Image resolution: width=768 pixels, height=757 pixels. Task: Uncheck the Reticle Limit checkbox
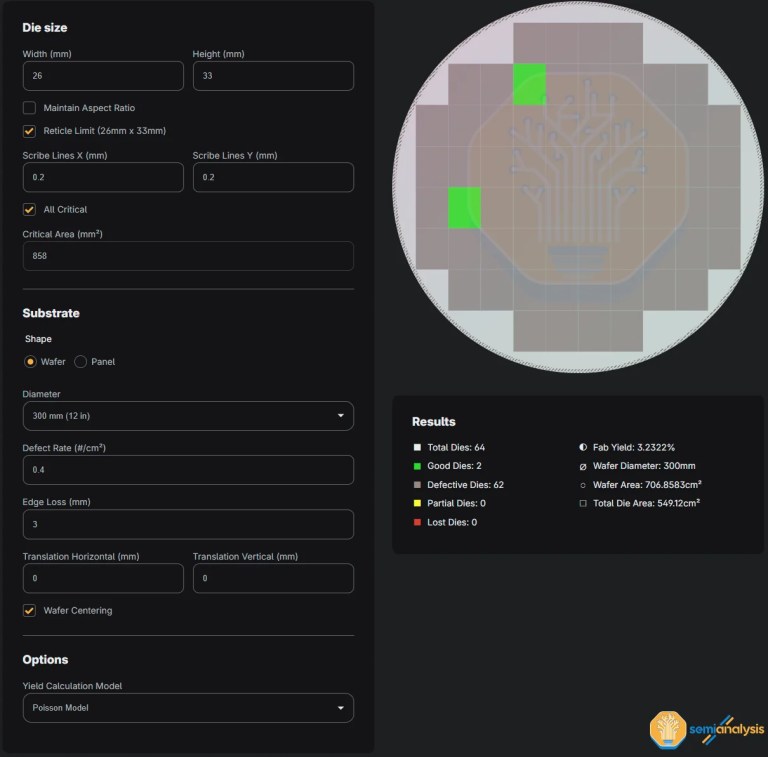[x=30, y=131]
